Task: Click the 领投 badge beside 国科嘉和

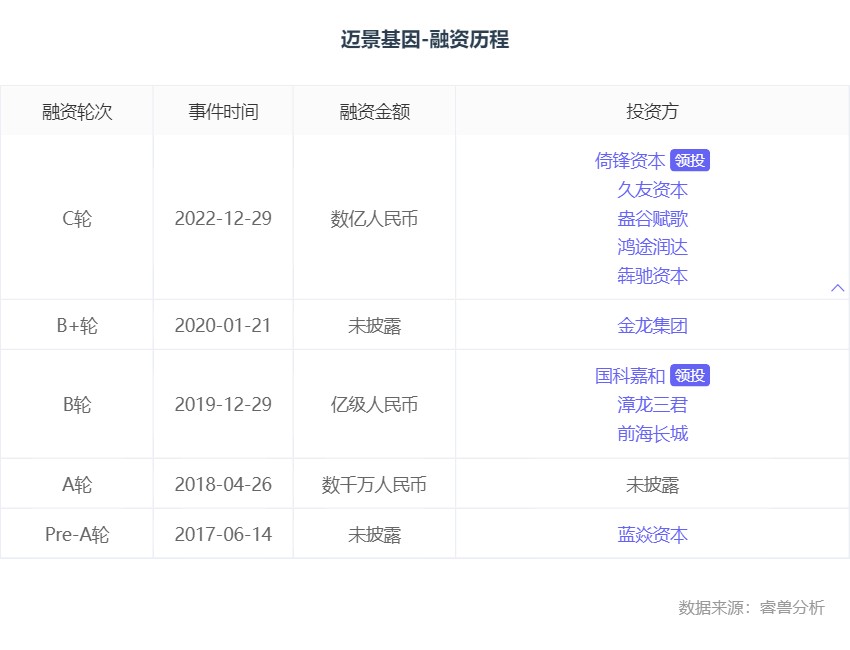Action: coord(690,376)
